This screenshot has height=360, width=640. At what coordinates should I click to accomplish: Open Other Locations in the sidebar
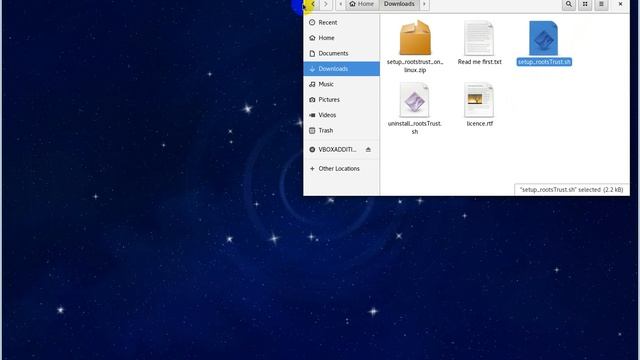[x=342, y=169]
